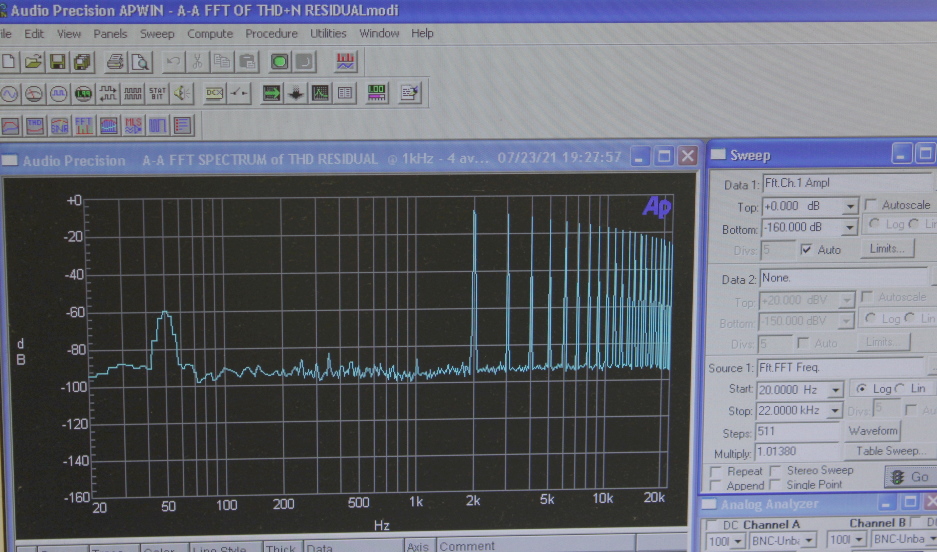
Task: Select the Source 1 Lin radio button
Action: pyautogui.click(x=899, y=389)
